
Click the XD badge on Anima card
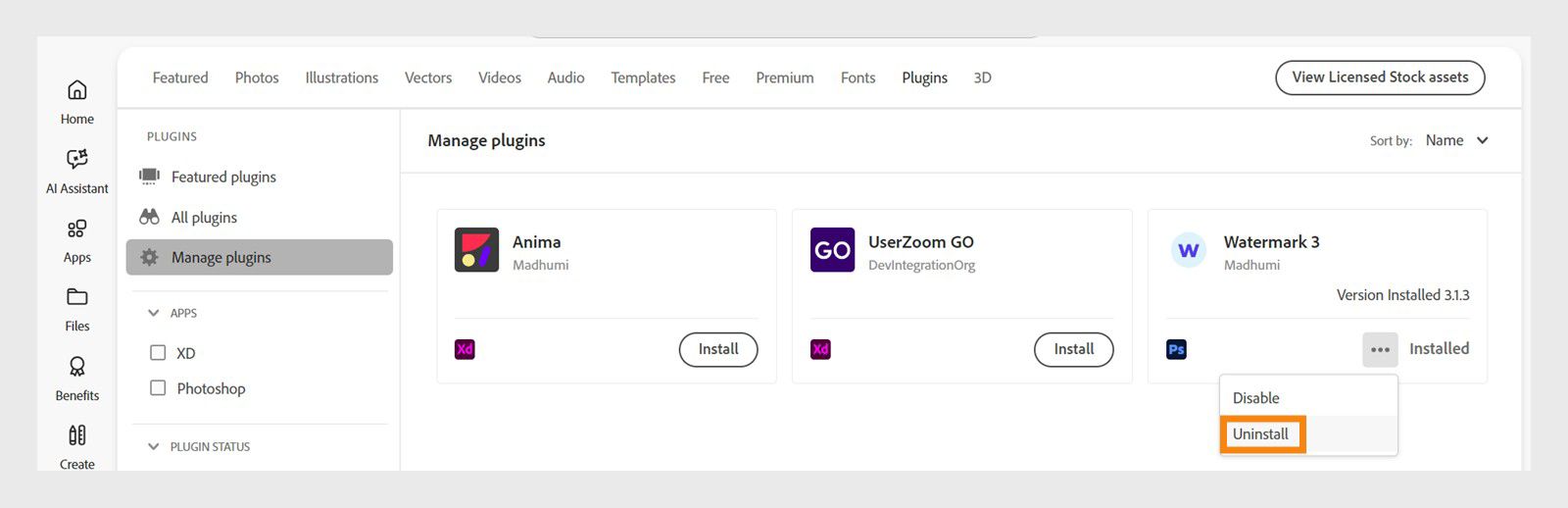point(465,349)
